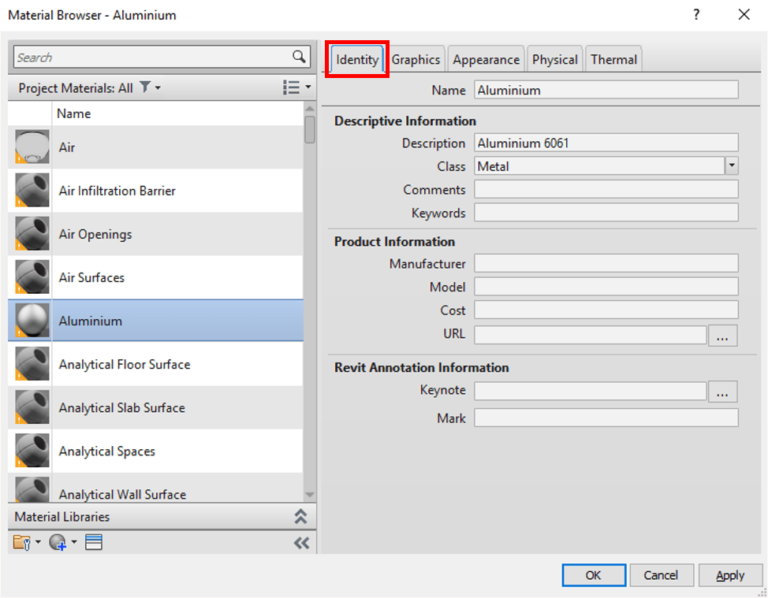
Task: Browse for URL with the ellipsis button
Action: tap(722, 335)
